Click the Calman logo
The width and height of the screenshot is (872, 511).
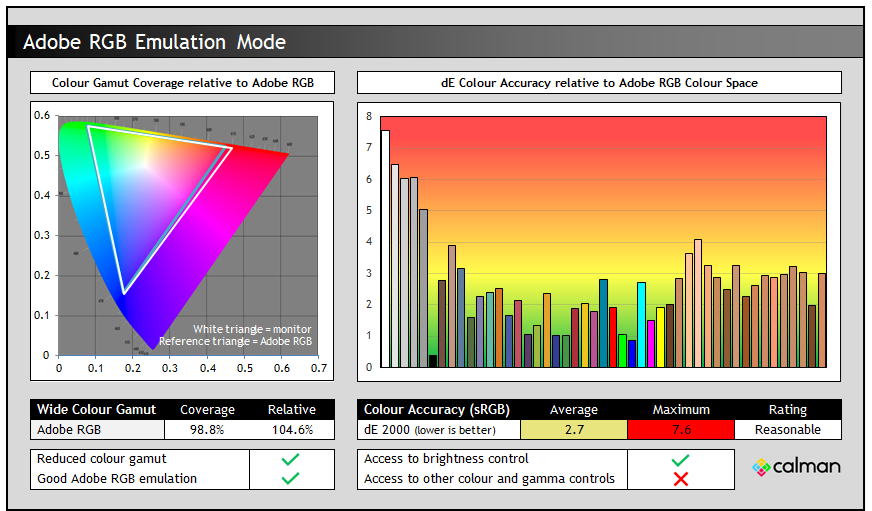click(796, 466)
